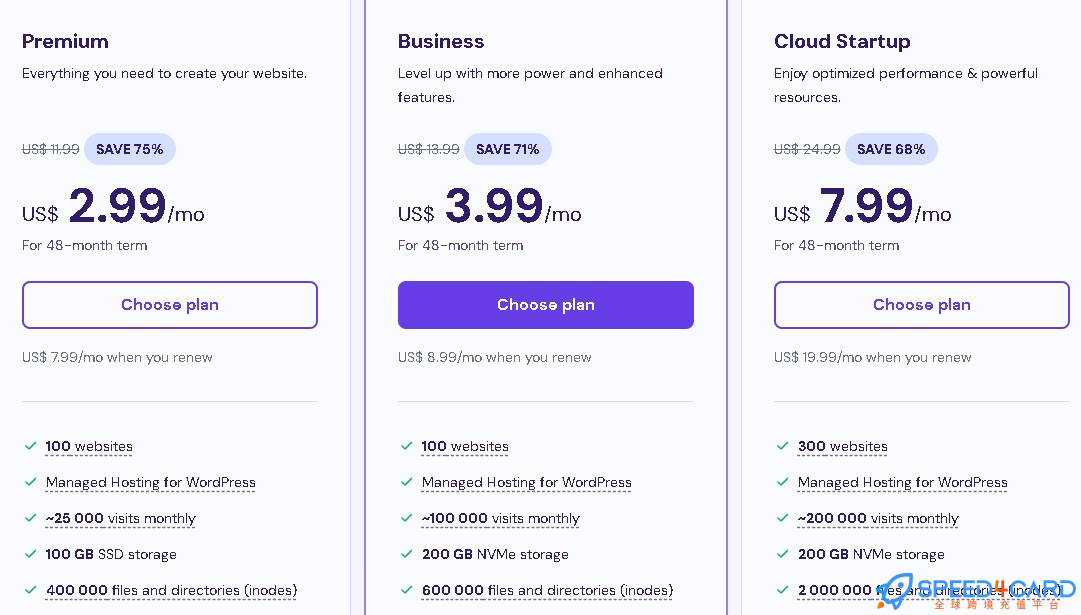Image resolution: width=1081 pixels, height=615 pixels.
Task: Click '~100 000 visits monthly' feature
Action: pos(501,518)
